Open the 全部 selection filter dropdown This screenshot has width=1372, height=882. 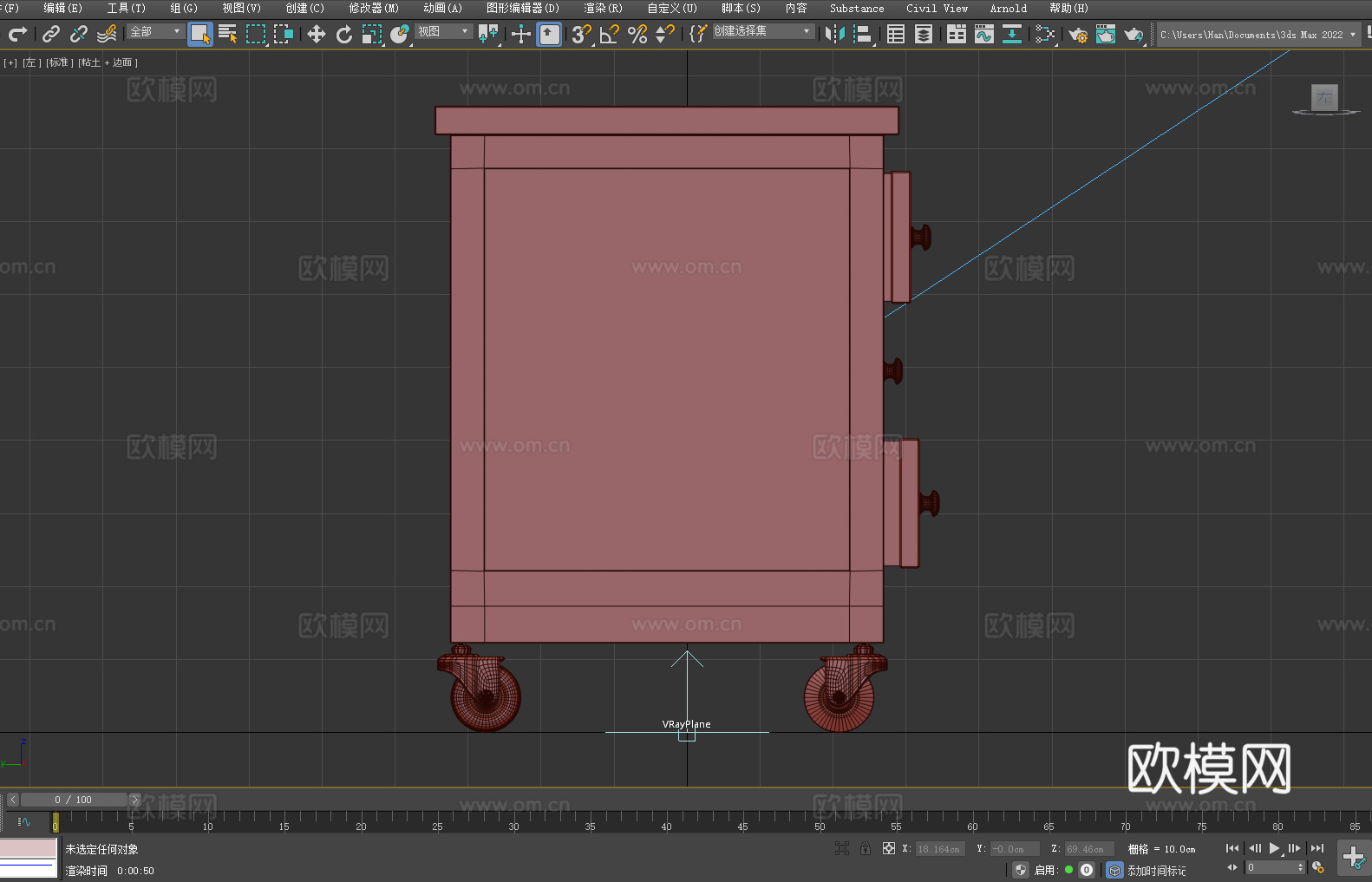point(156,31)
